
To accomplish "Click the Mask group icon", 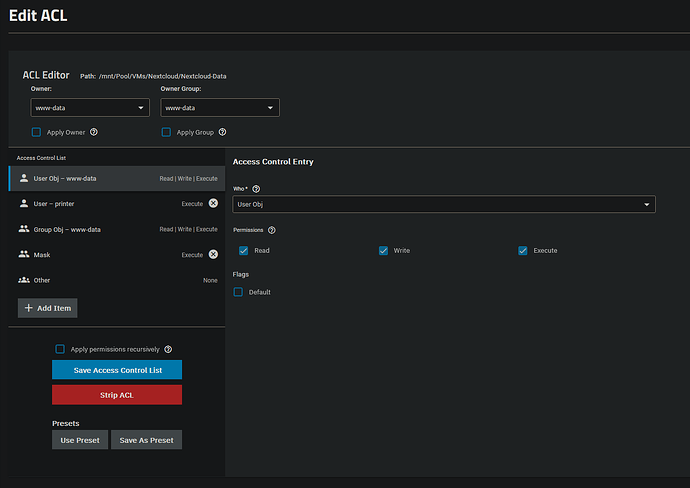I will (24, 254).
